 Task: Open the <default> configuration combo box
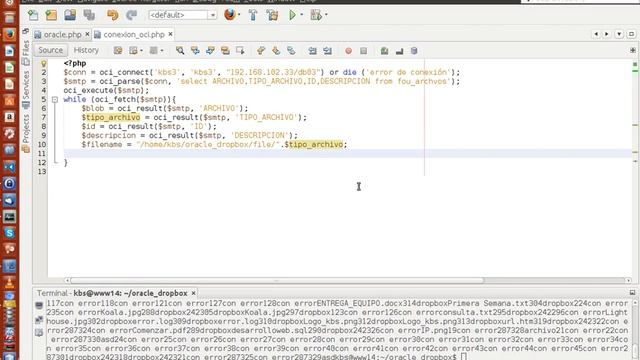(182, 15)
